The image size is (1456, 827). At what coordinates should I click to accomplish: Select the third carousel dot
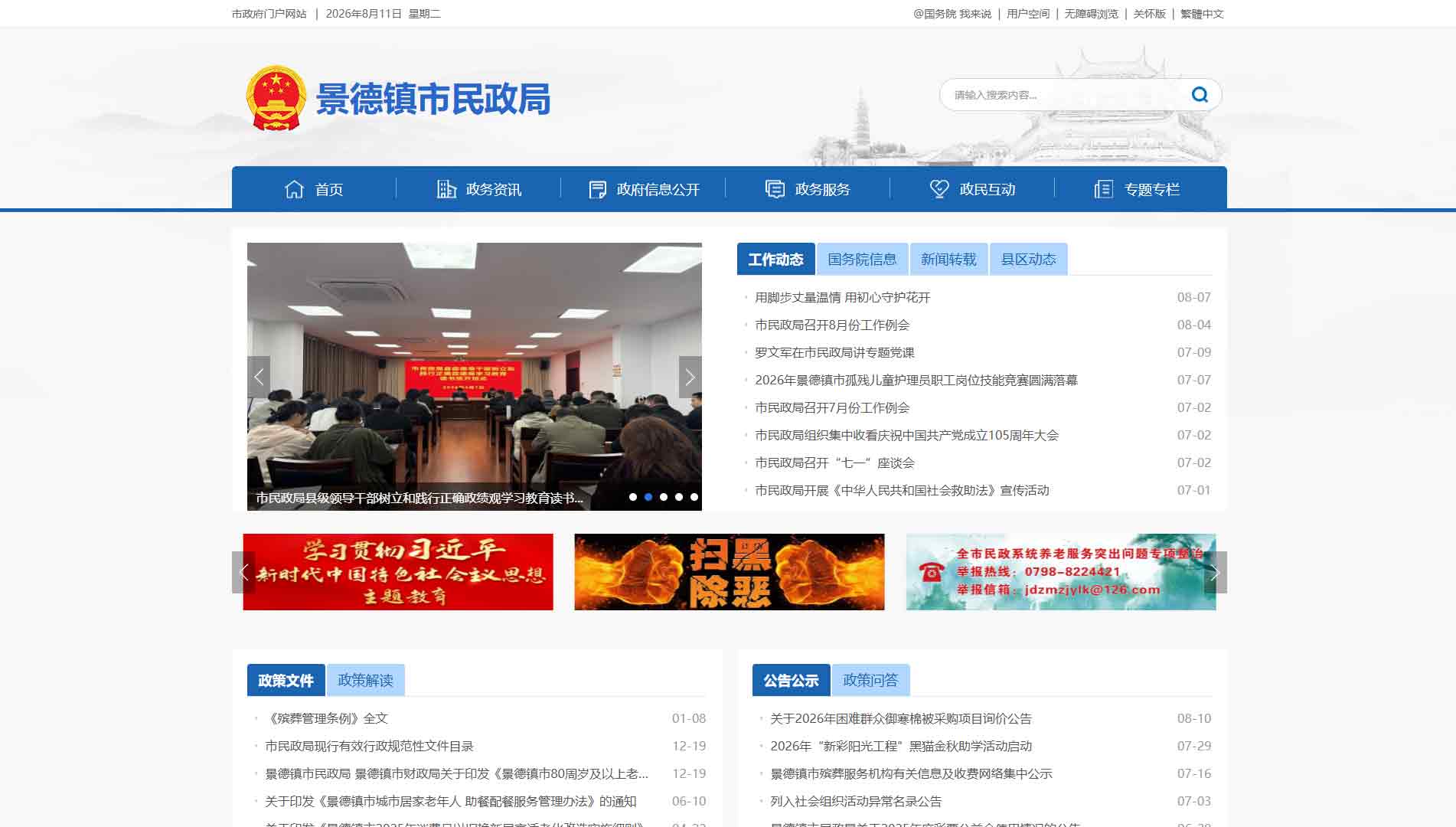point(664,497)
